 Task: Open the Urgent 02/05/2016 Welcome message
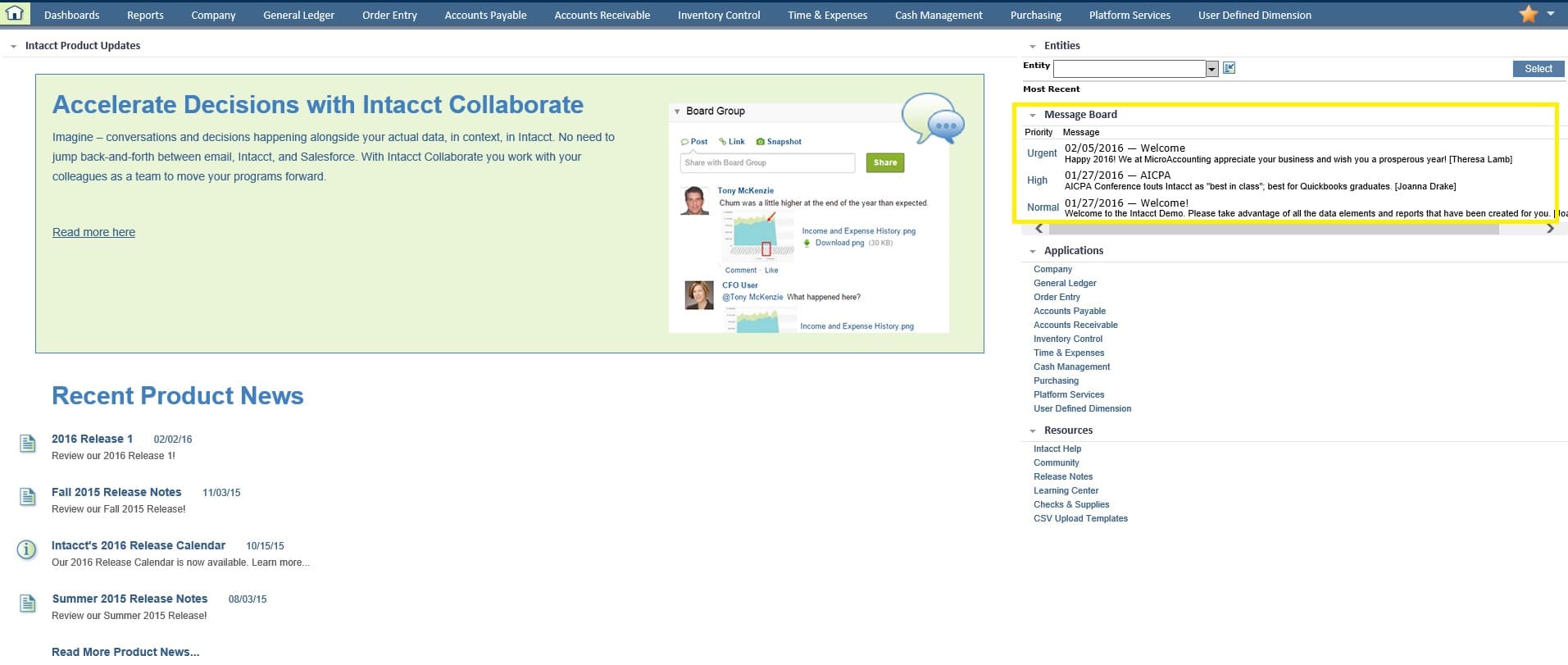coord(1125,148)
